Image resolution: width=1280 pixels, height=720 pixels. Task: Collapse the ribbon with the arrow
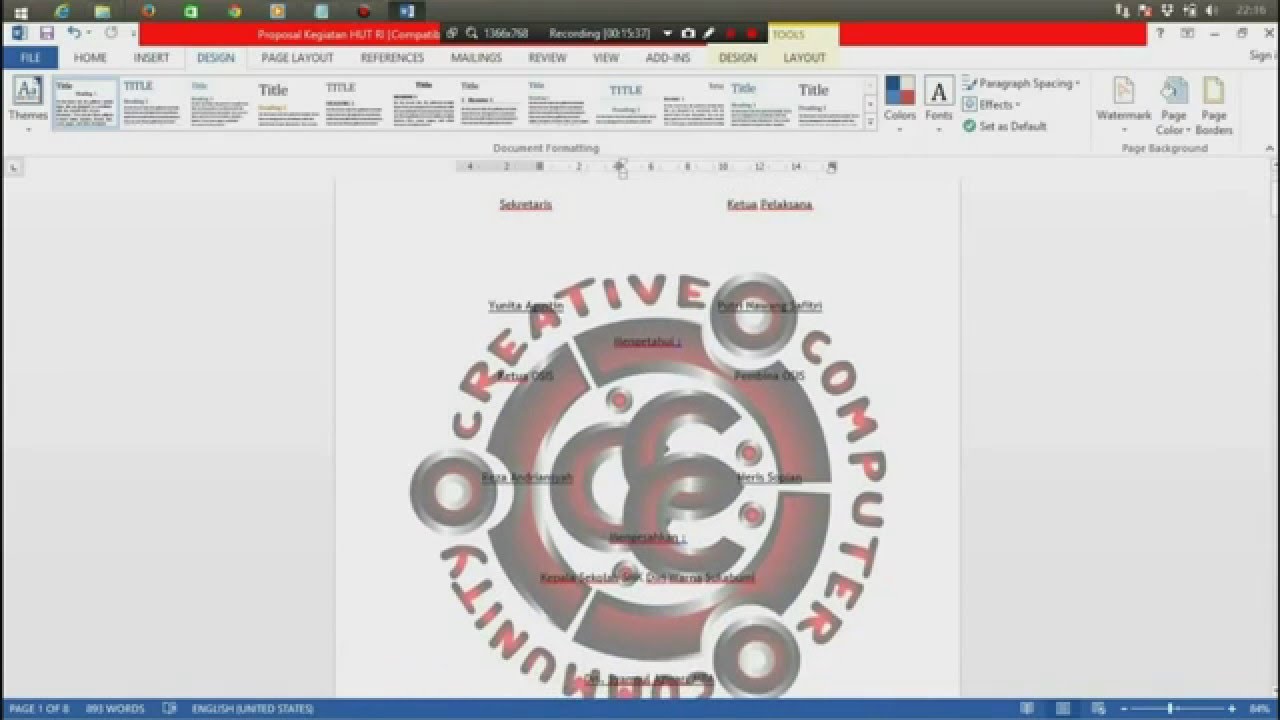click(1269, 148)
